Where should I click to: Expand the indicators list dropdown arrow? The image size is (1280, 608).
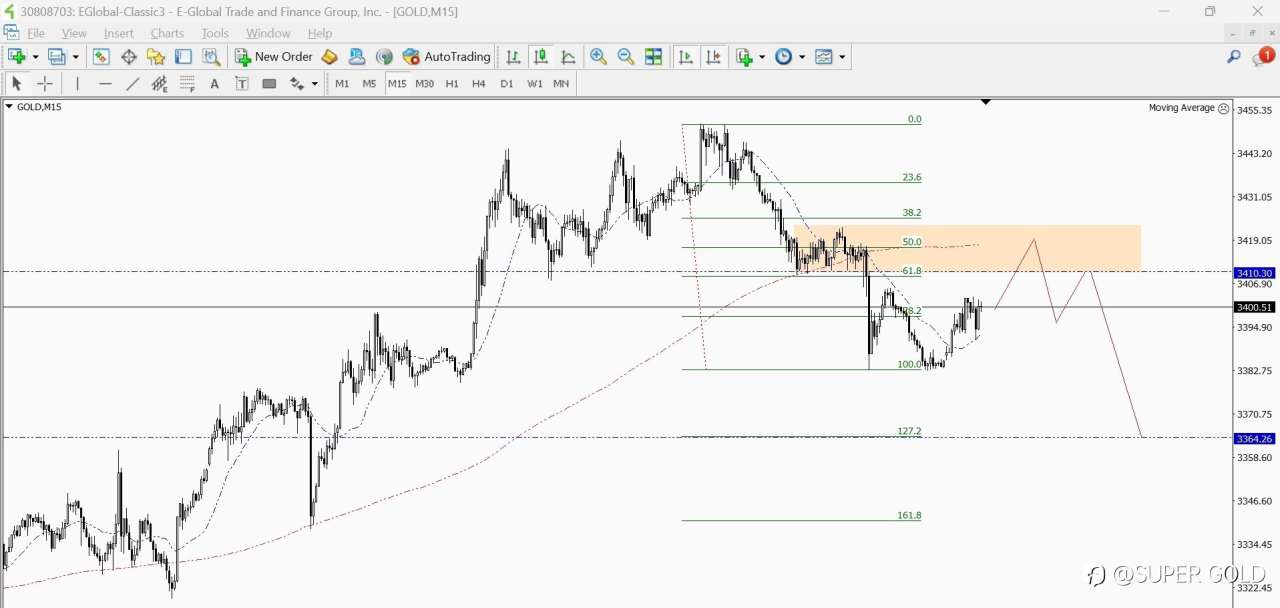tap(762, 57)
